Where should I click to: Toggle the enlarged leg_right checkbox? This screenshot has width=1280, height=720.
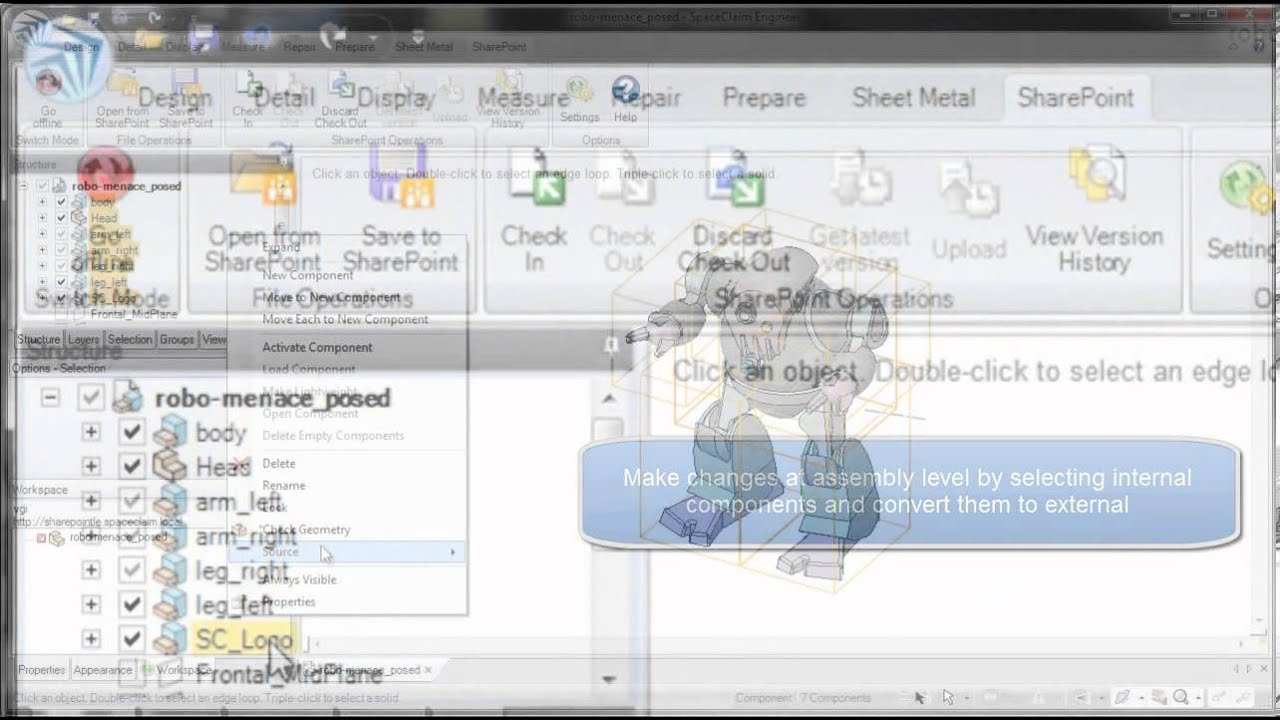click(131, 570)
